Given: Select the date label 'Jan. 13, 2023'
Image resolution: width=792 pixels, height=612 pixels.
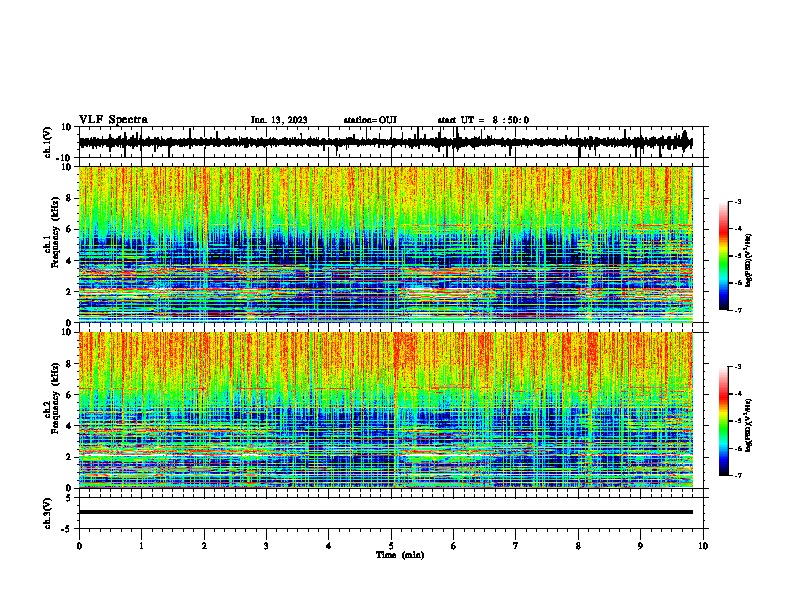Looking at the screenshot, I should point(279,120).
